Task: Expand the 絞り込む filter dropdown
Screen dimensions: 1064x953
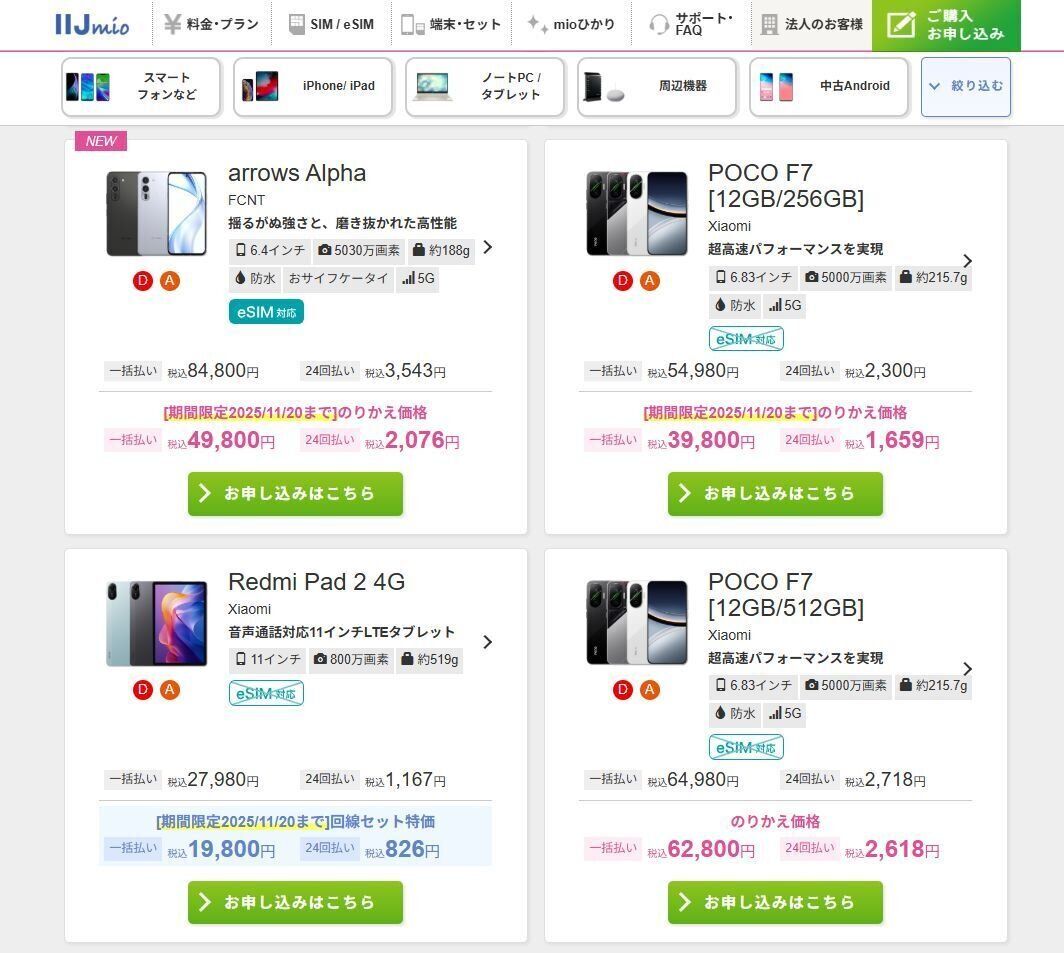Action: pyautogui.click(x=966, y=87)
